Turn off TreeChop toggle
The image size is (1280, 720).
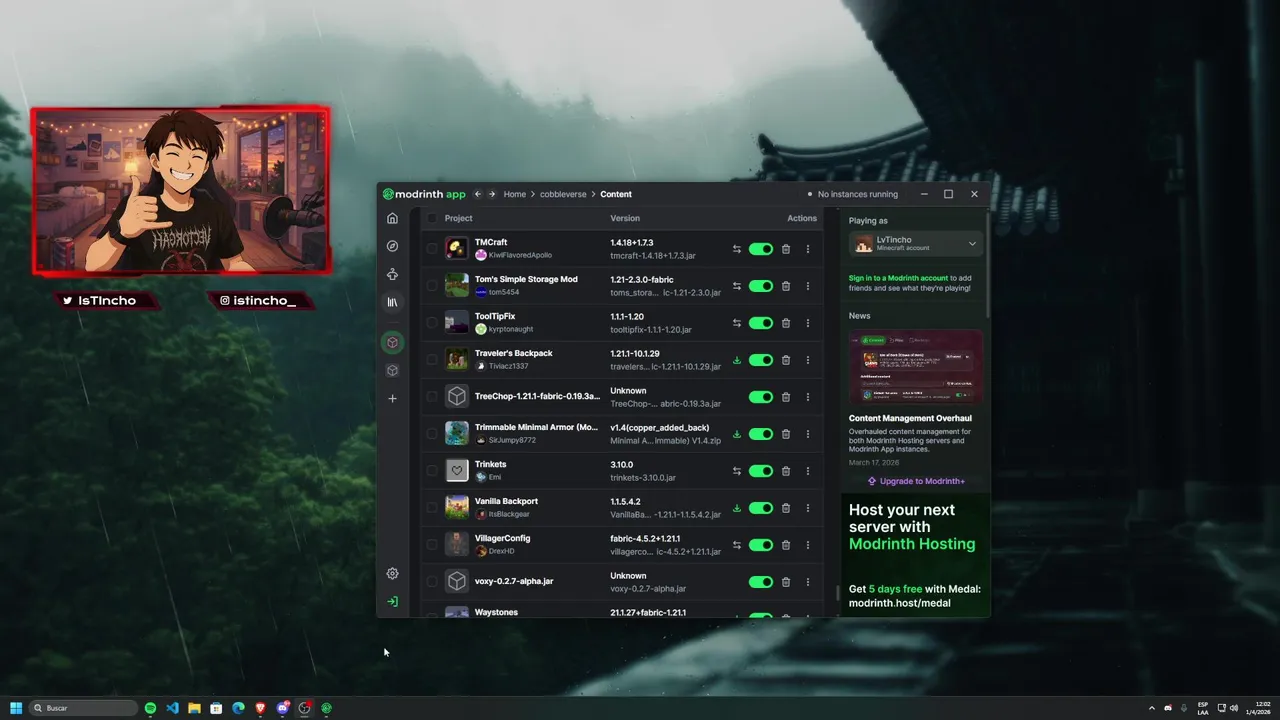point(761,397)
